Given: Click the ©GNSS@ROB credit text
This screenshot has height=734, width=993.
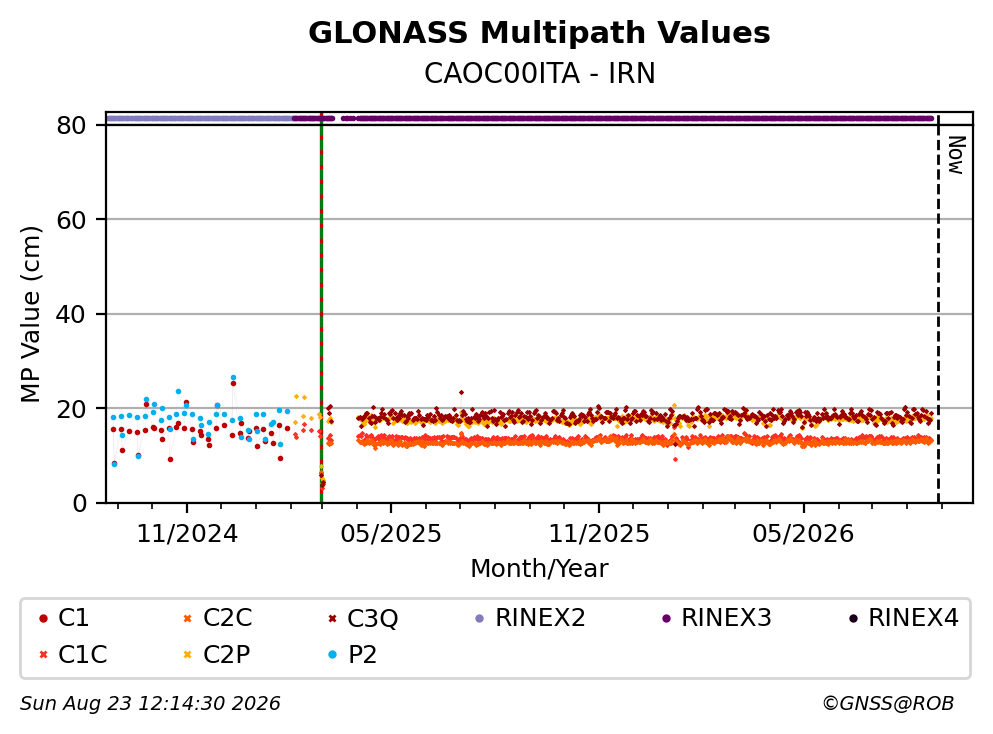Looking at the screenshot, I should coord(888,703).
